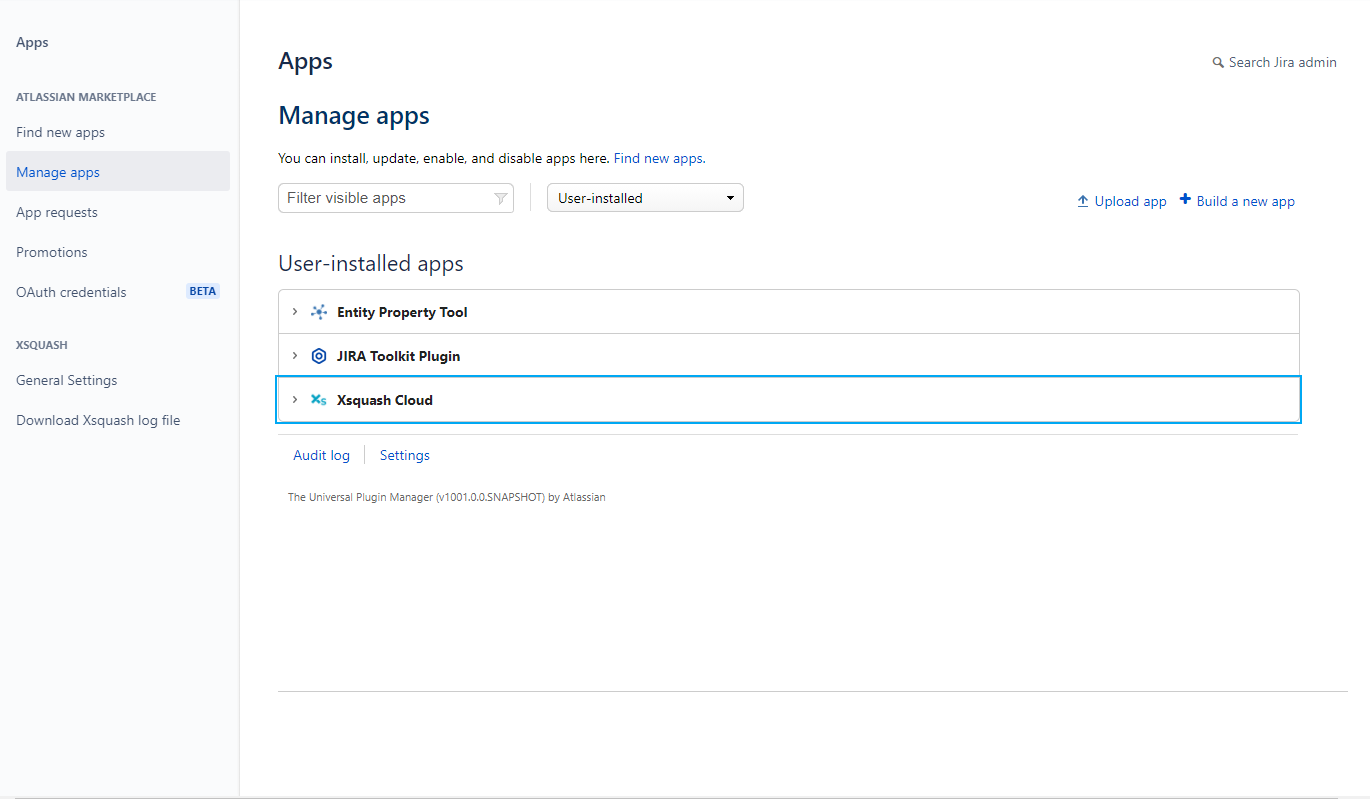Click the filter funnel icon in the filter field
Image resolution: width=1370 pixels, height=799 pixels.
pyautogui.click(x=500, y=198)
